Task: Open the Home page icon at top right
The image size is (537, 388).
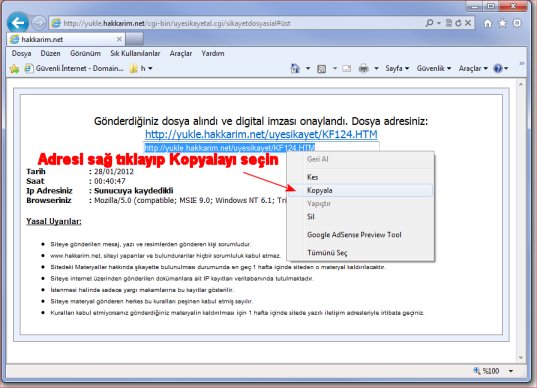Action: pyautogui.click(x=488, y=23)
